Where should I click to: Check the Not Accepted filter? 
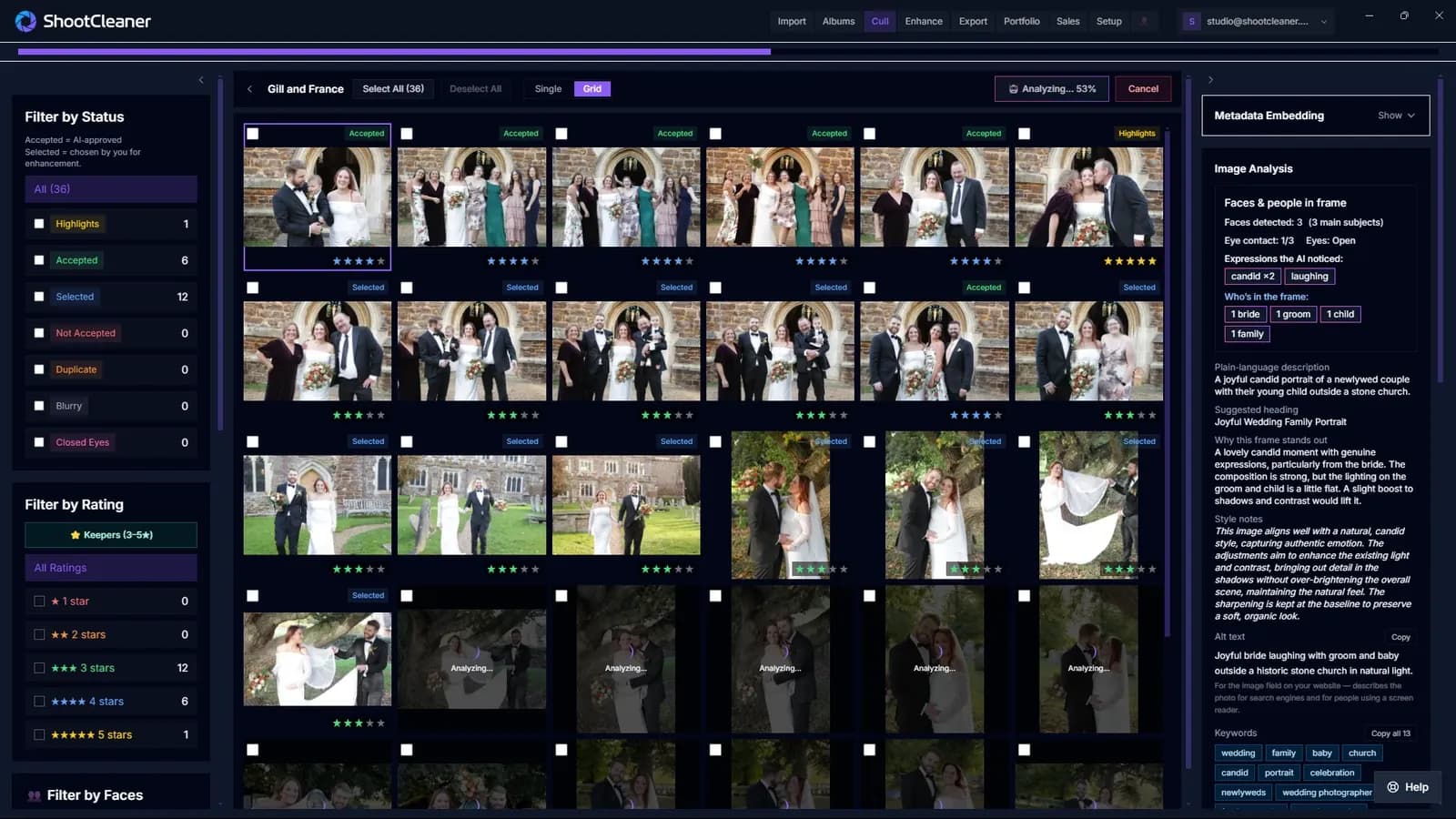39,333
